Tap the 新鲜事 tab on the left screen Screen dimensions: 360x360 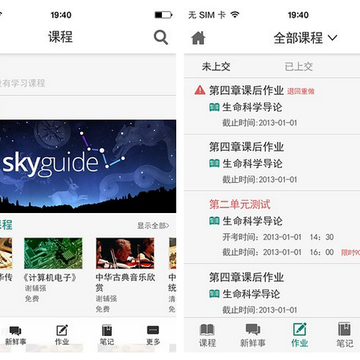point(15,336)
